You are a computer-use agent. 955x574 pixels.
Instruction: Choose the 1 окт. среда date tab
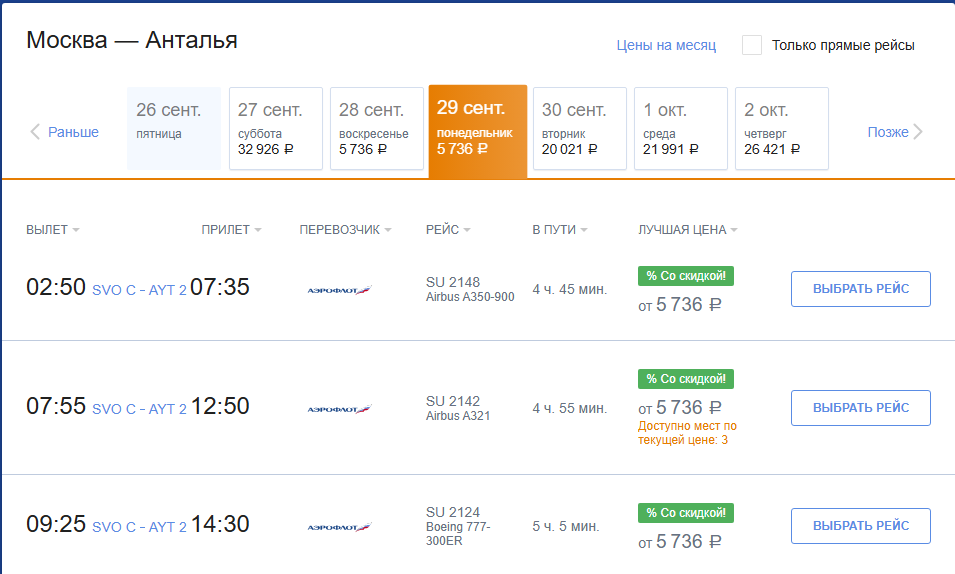click(x=681, y=129)
